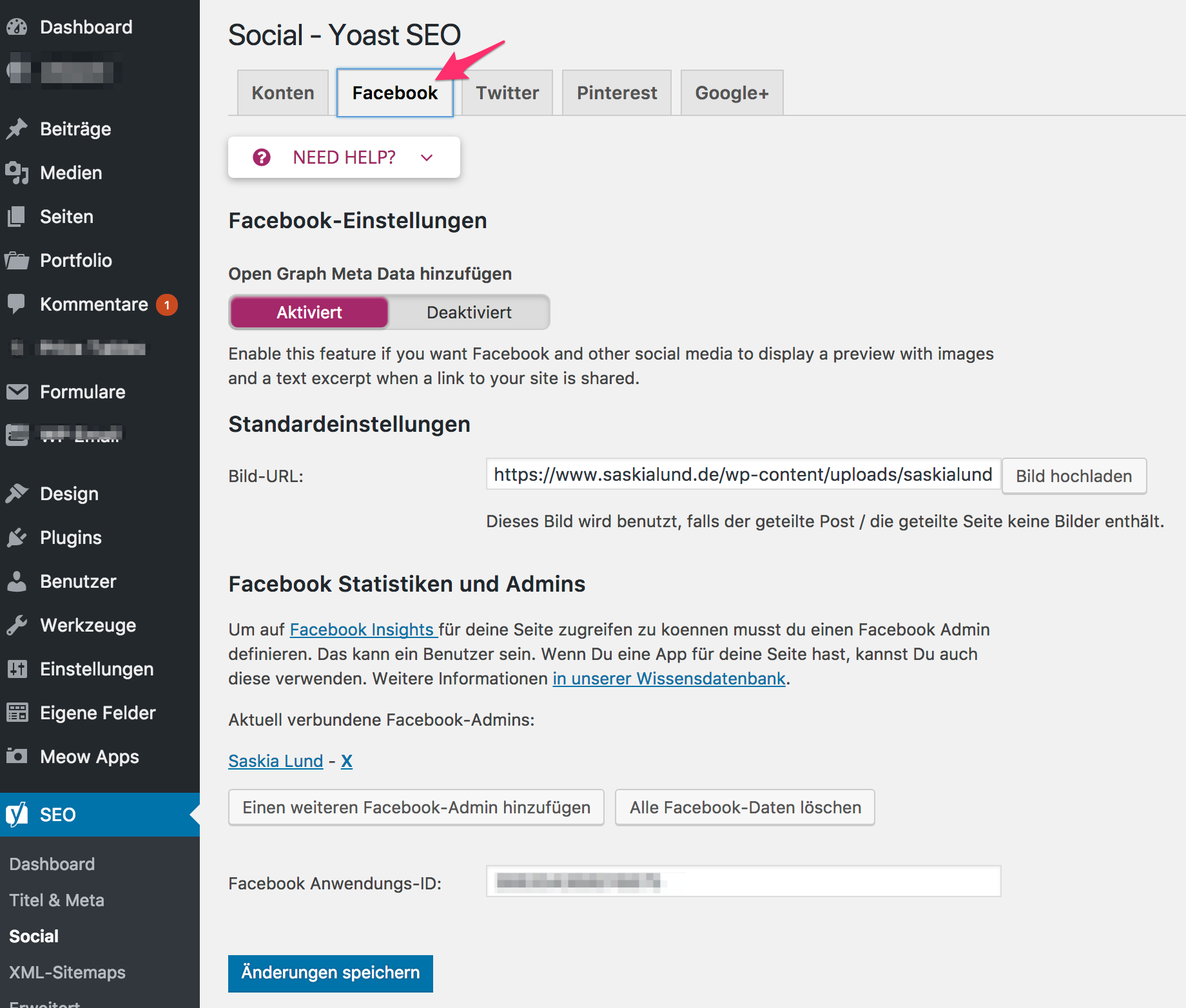The width and height of the screenshot is (1186, 1008).
Task: Click the Werkzeuge wrench icon
Action: pyautogui.click(x=17, y=625)
